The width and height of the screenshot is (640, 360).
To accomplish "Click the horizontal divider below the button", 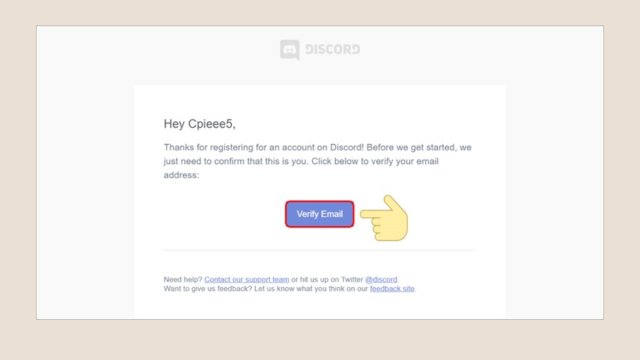I will (320, 249).
